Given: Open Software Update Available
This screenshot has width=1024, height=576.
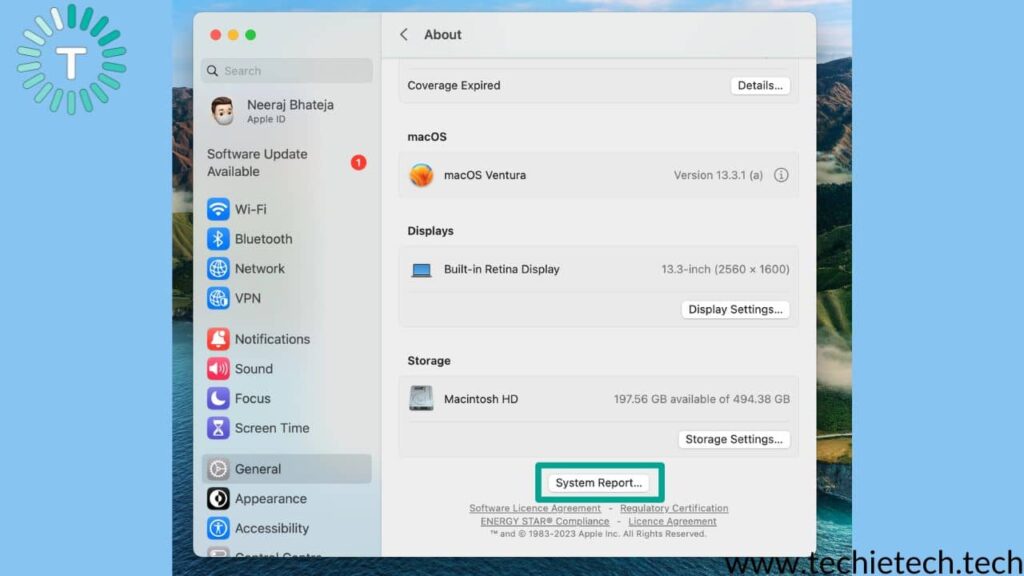Looking at the screenshot, I should click(257, 162).
